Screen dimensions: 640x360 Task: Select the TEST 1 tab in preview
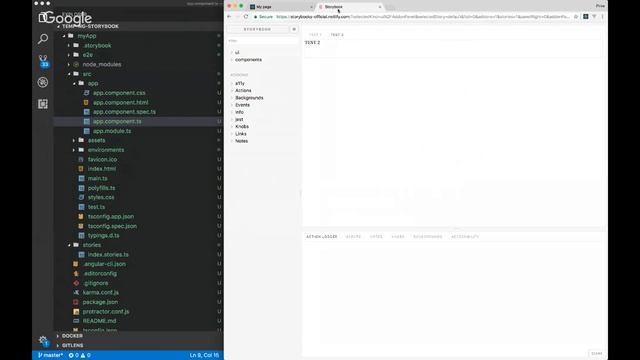[x=315, y=35]
